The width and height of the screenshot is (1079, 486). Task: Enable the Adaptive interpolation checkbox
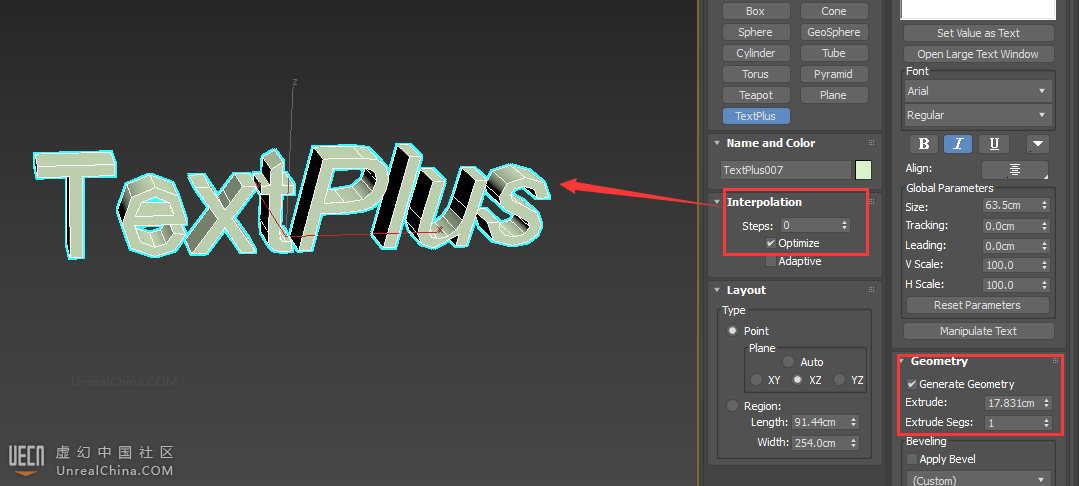pyautogui.click(x=771, y=261)
